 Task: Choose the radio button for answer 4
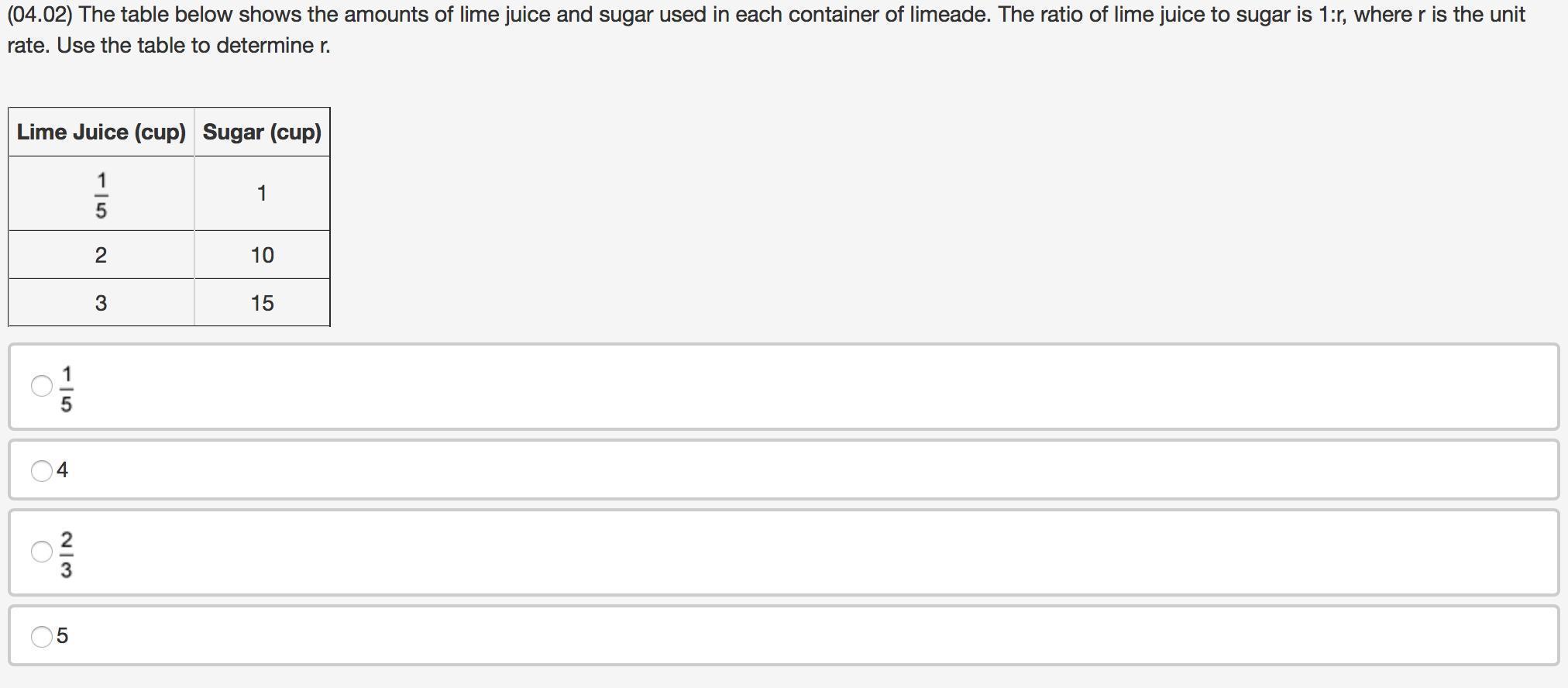(x=41, y=470)
